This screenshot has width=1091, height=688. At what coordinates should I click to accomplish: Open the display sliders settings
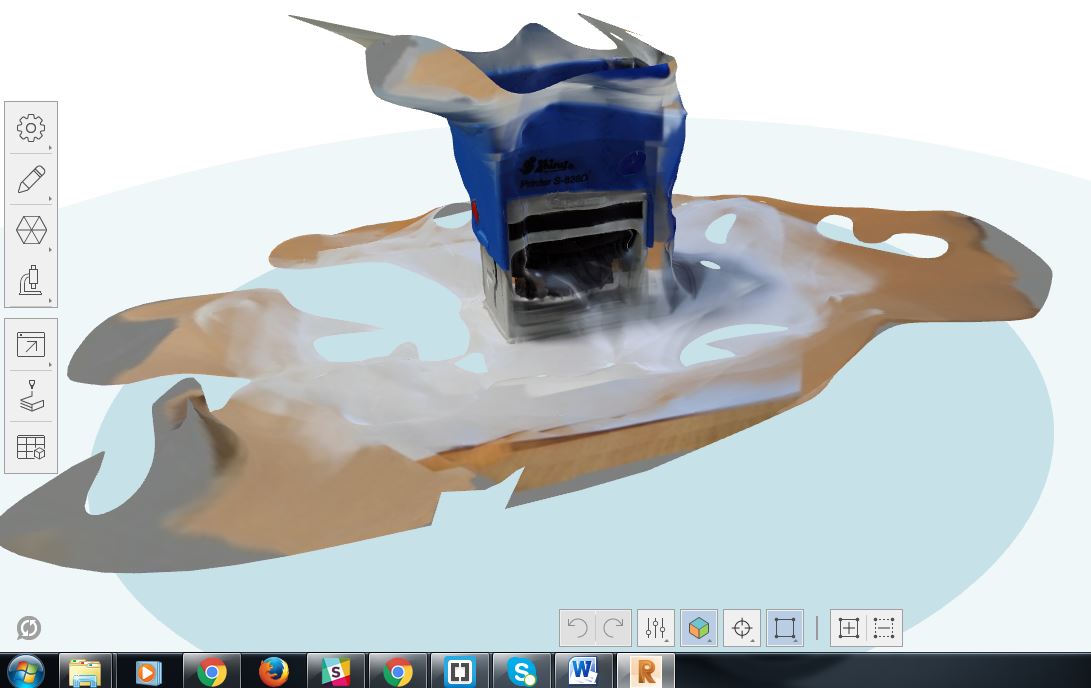pos(655,627)
